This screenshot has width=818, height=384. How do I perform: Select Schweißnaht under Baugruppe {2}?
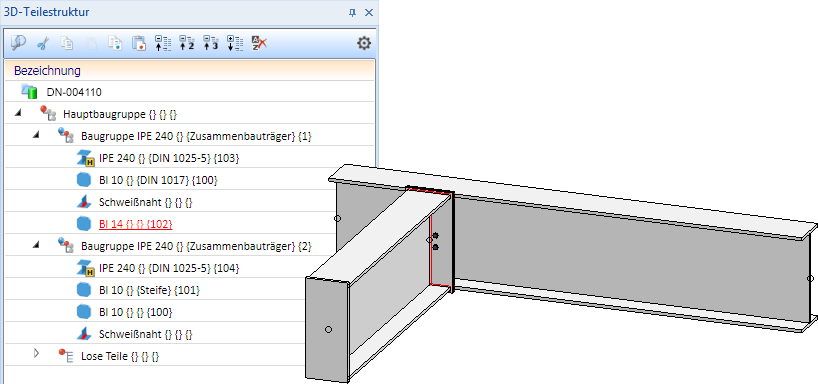pyautogui.click(x=146, y=334)
